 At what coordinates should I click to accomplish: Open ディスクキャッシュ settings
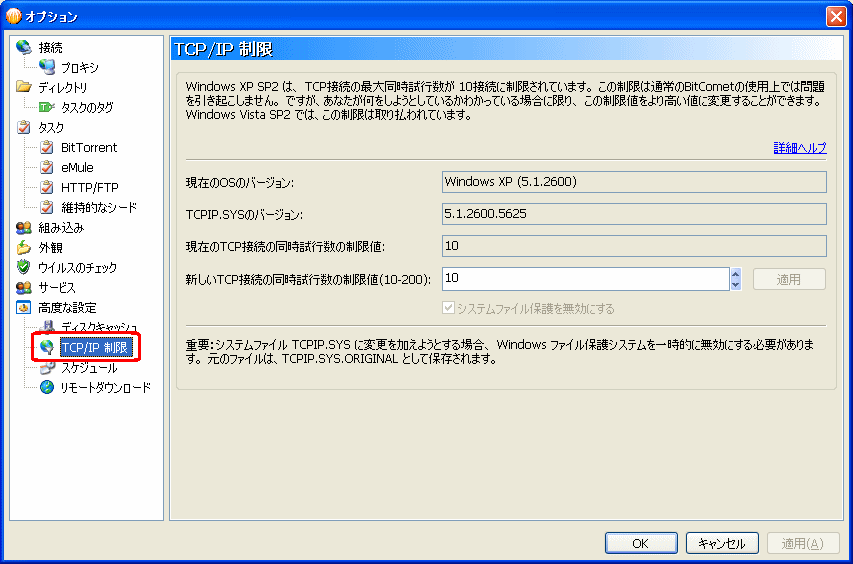tap(99, 326)
